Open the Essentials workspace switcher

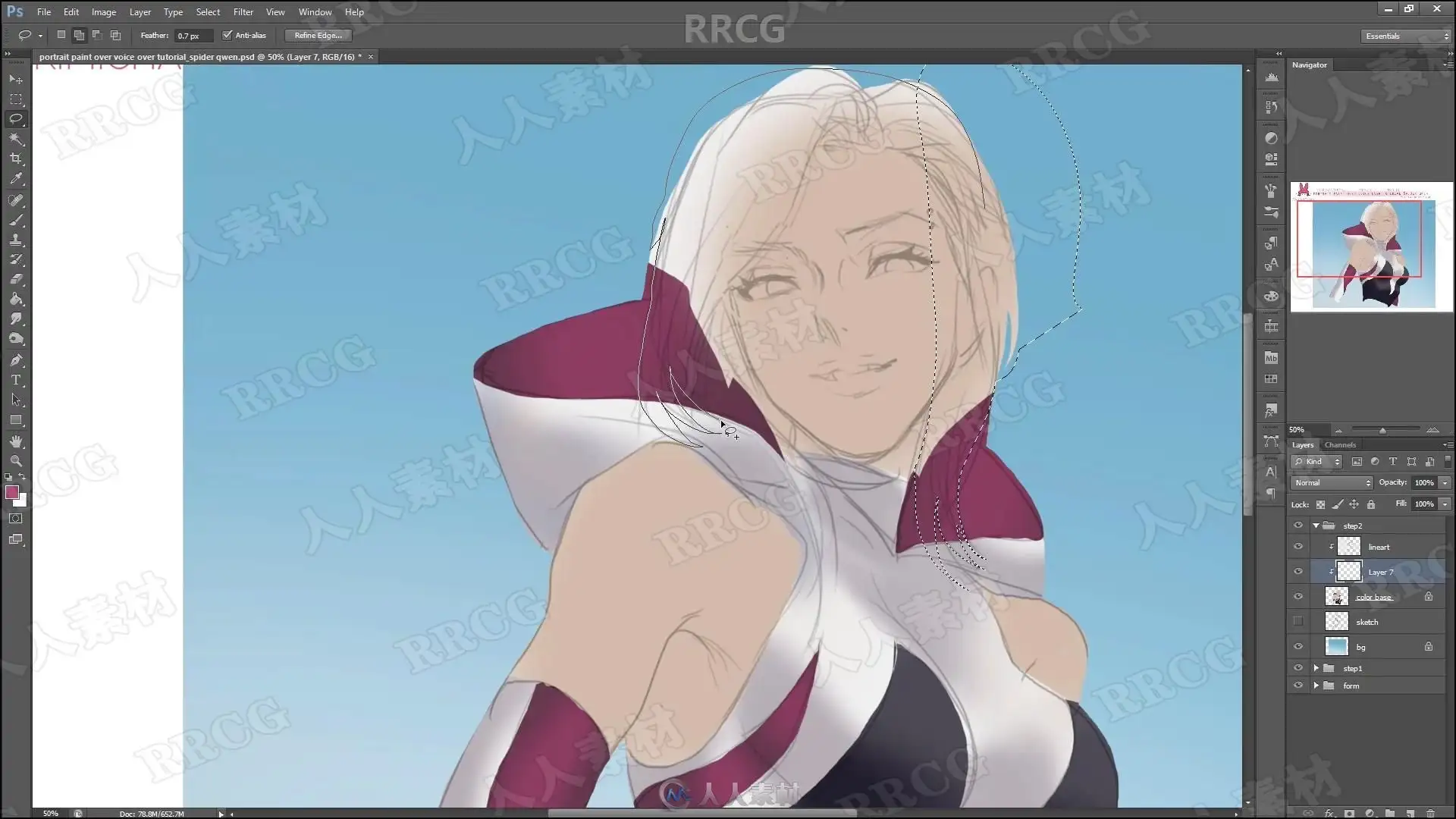click(x=1407, y=36)
